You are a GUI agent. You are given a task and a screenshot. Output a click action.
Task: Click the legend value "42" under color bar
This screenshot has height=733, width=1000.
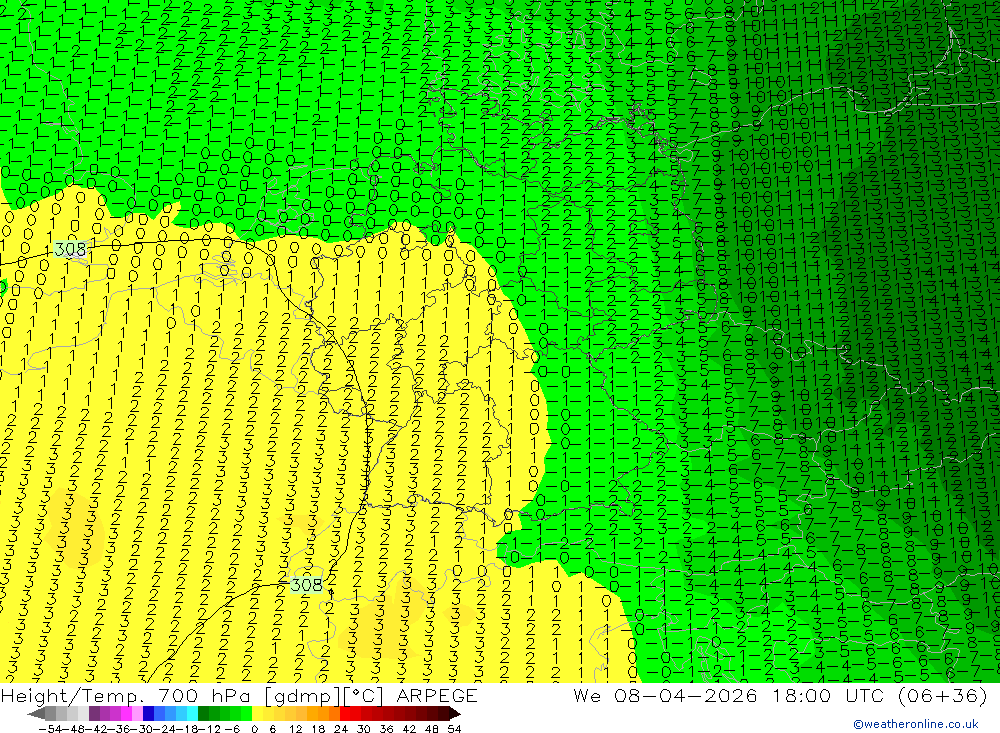(409, 729)
